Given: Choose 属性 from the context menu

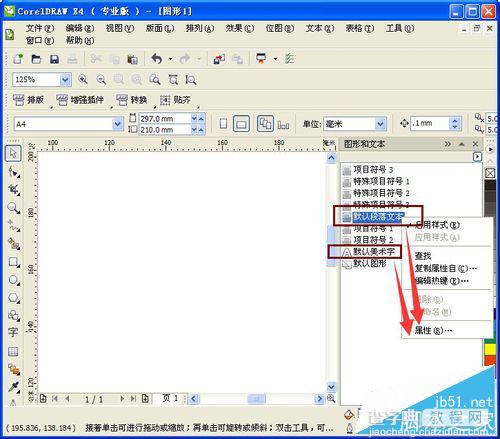Looking at the screenshot, I should [433, 330].
